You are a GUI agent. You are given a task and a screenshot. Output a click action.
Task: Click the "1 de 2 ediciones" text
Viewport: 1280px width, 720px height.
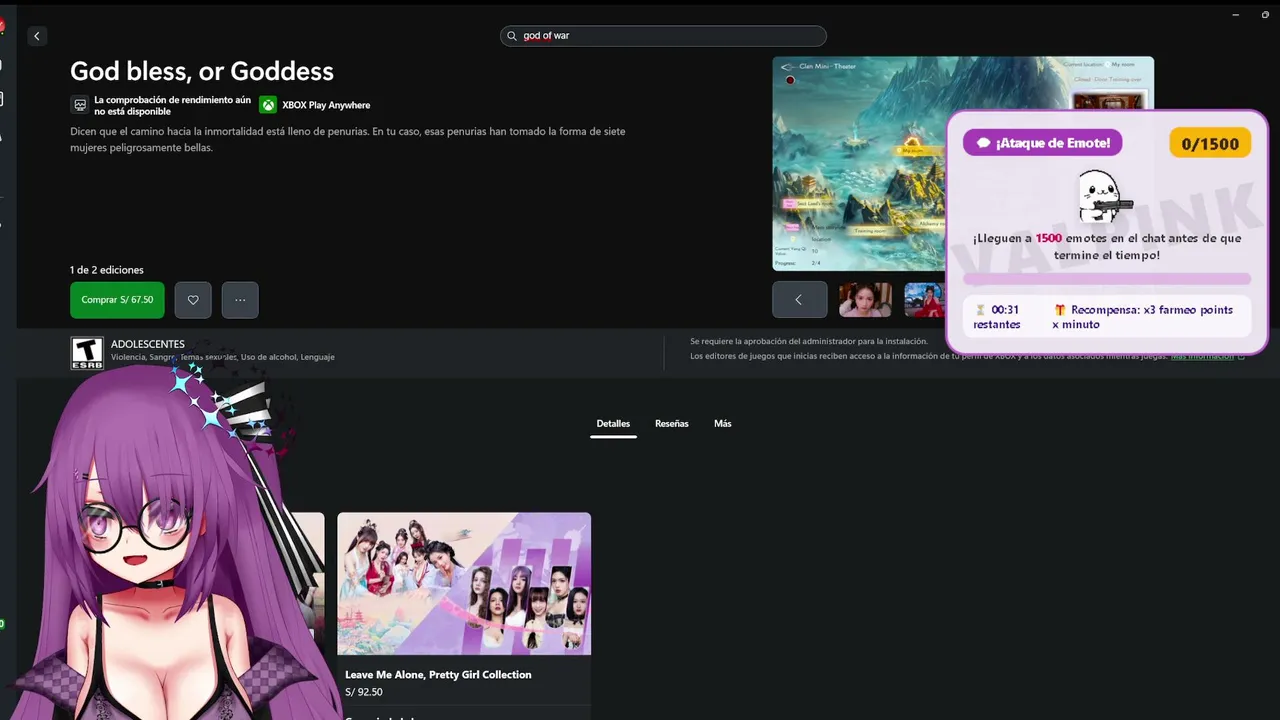click(x=107, y=270)
